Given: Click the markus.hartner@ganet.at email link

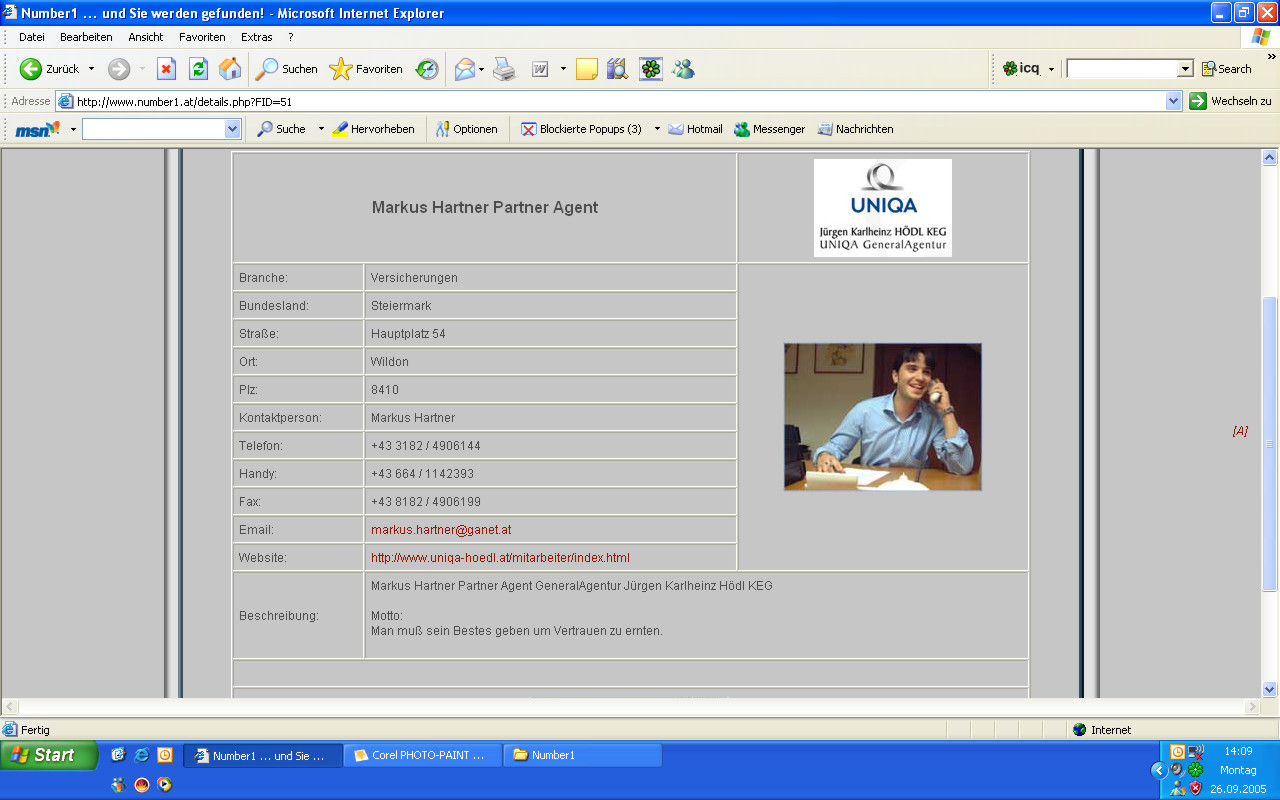Looking at the screenshot, I should pyautogui.click(x=440, y=530).
